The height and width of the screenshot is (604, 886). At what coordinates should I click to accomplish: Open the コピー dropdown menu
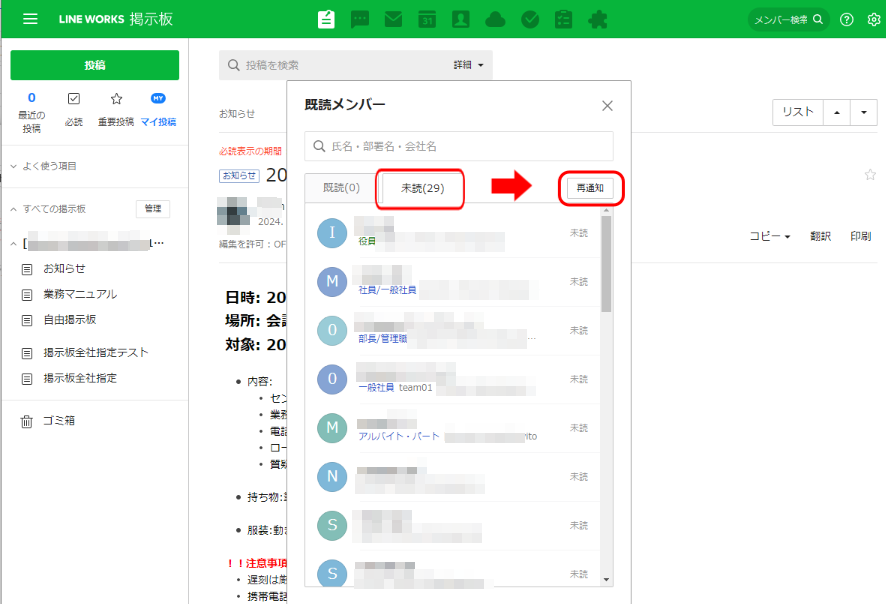(770, 236)
